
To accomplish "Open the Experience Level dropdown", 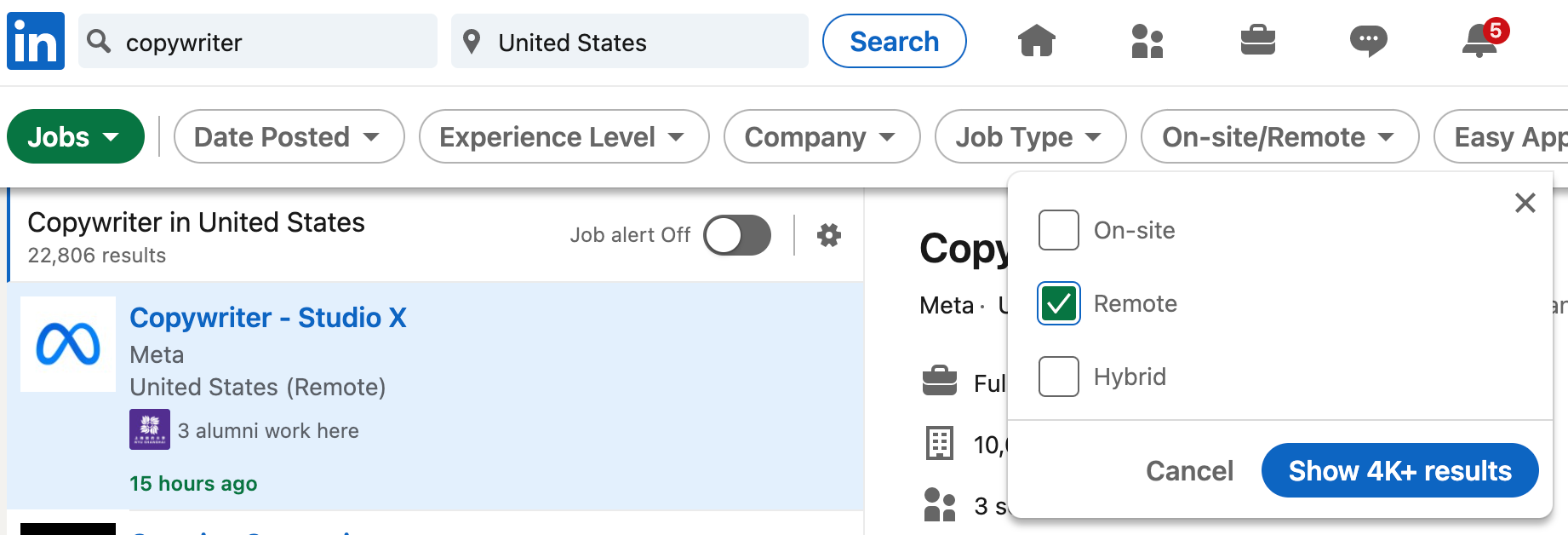I will [564, 136].
